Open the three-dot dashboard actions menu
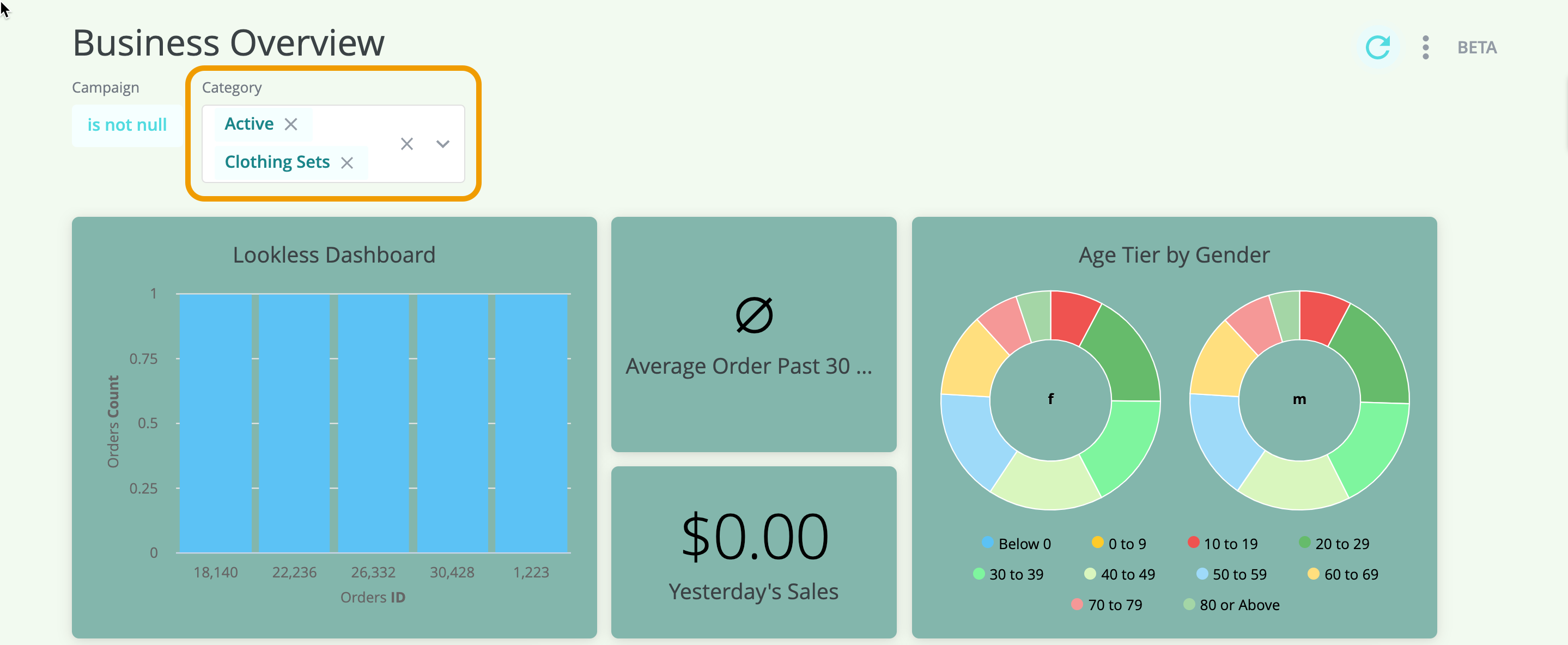Screen dimensions: 1568x645 (1425, 47)
